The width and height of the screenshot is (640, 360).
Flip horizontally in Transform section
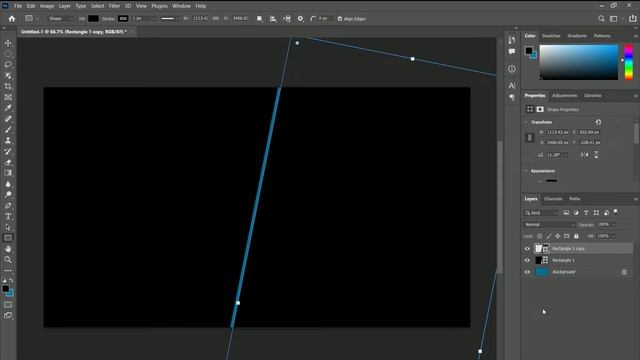[584, 155]
